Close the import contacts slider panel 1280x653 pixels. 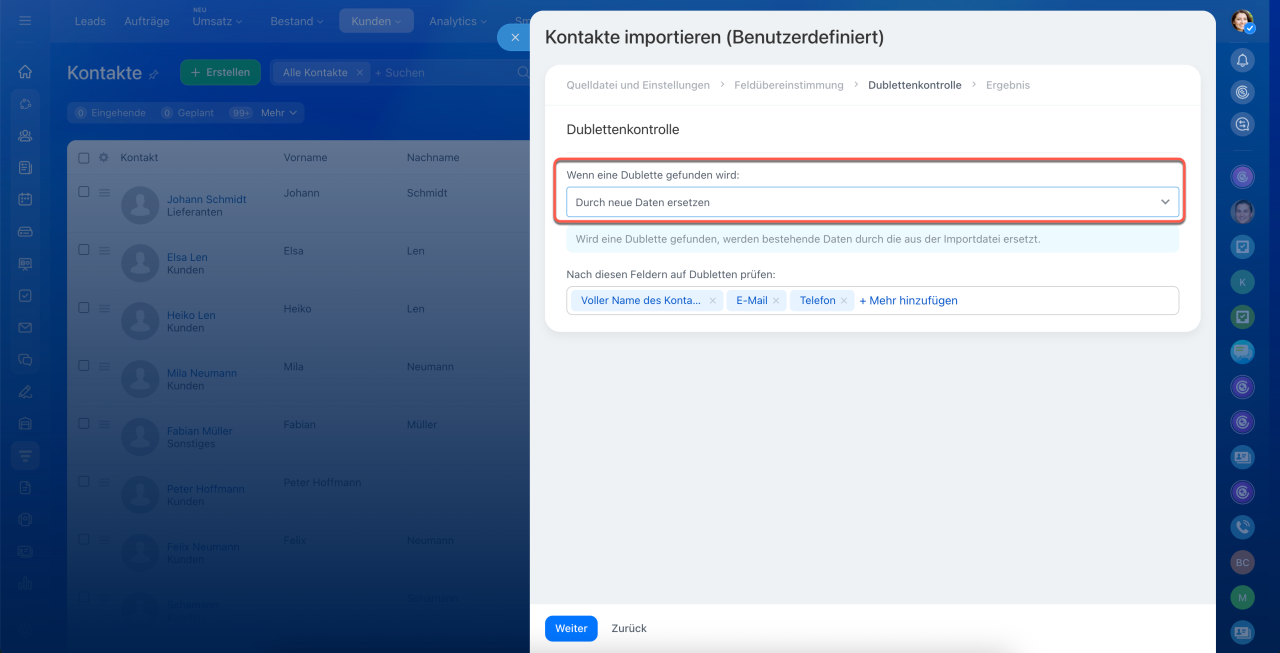514,37
